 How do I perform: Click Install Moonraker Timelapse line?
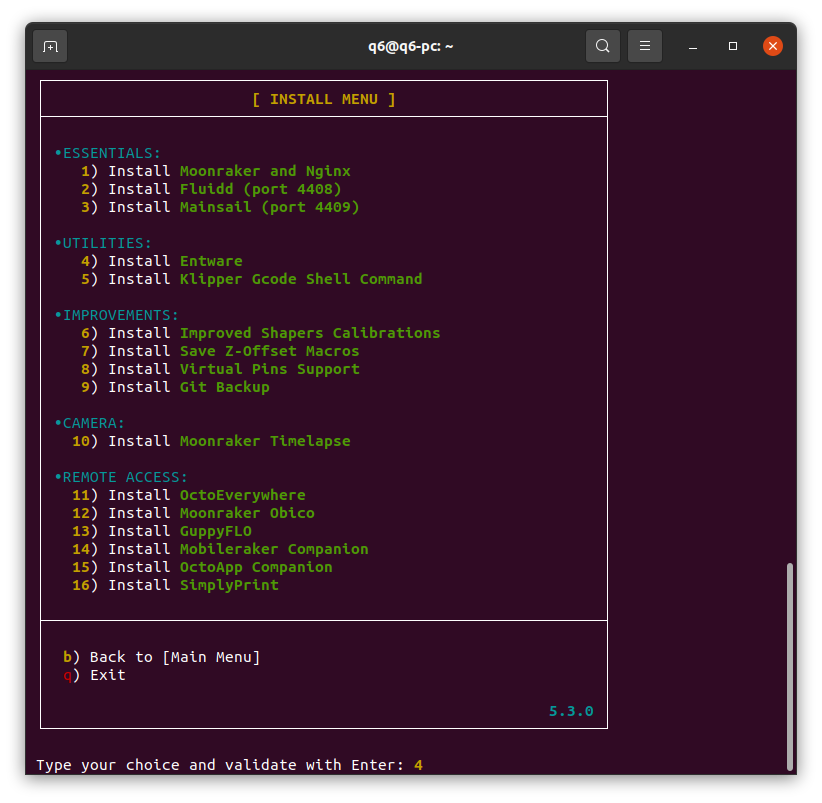click(211, 441)
